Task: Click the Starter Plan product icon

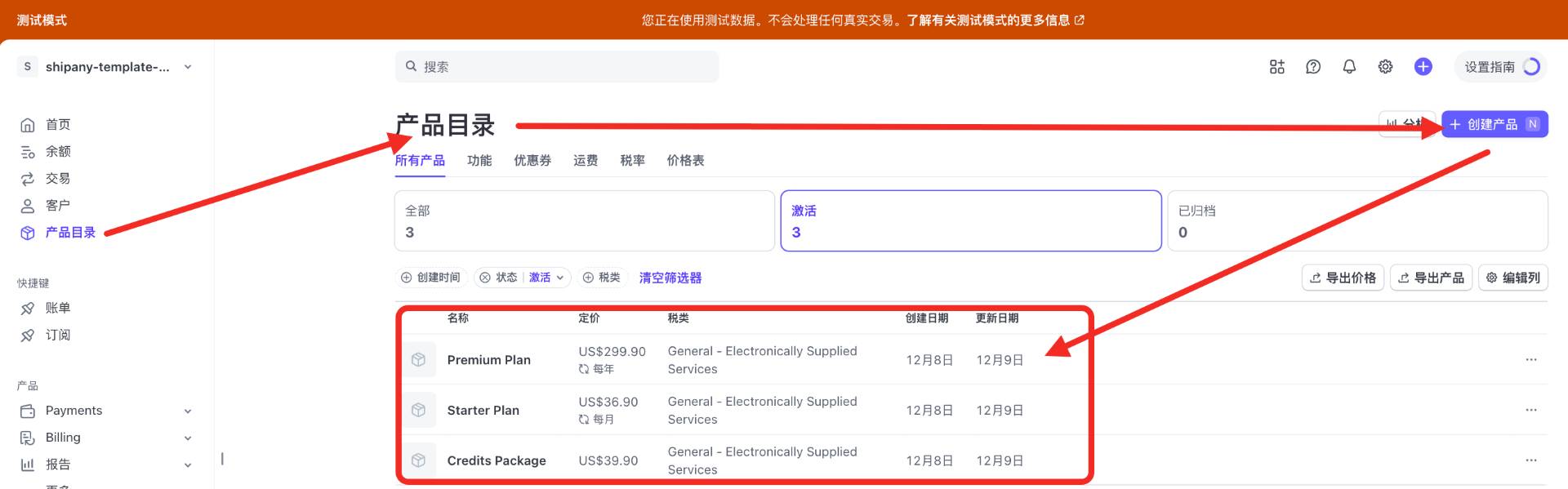Action: (x=419, y=410)
